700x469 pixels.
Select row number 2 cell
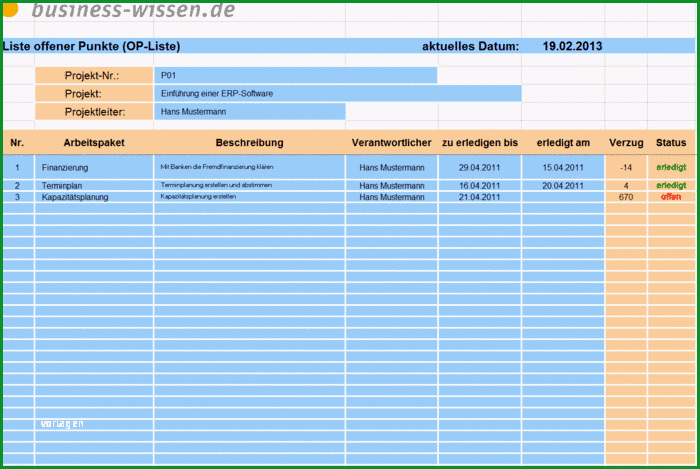[x=17, y=185]
